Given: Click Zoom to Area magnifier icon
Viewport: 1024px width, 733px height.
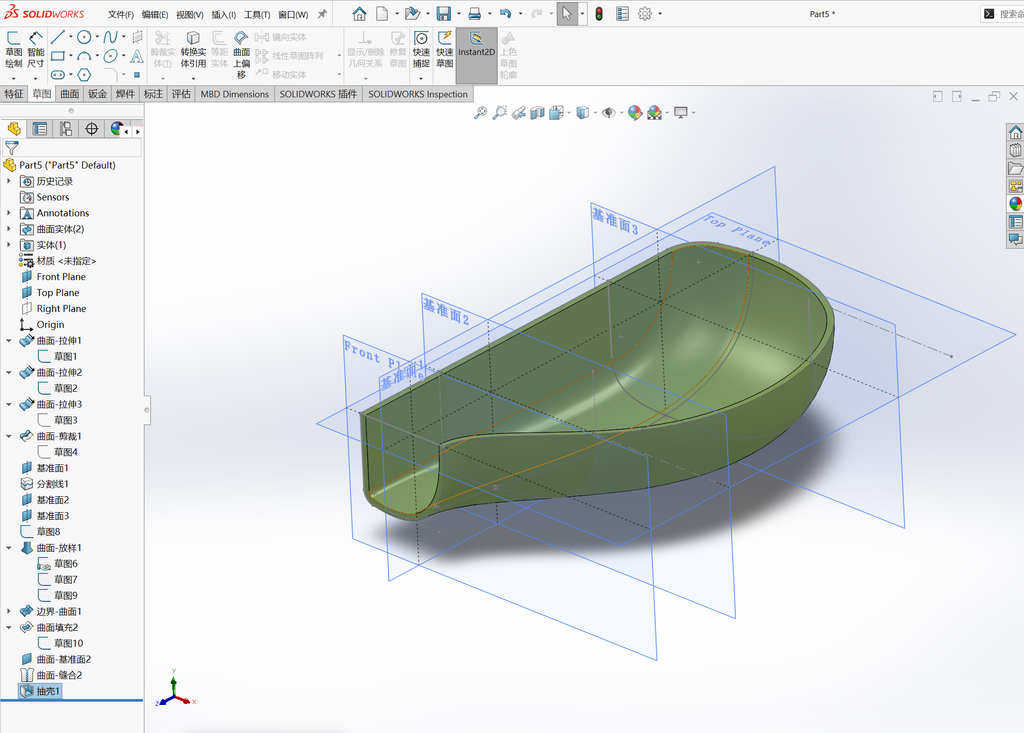Looking at the screenshot, I should coord(500,113).
